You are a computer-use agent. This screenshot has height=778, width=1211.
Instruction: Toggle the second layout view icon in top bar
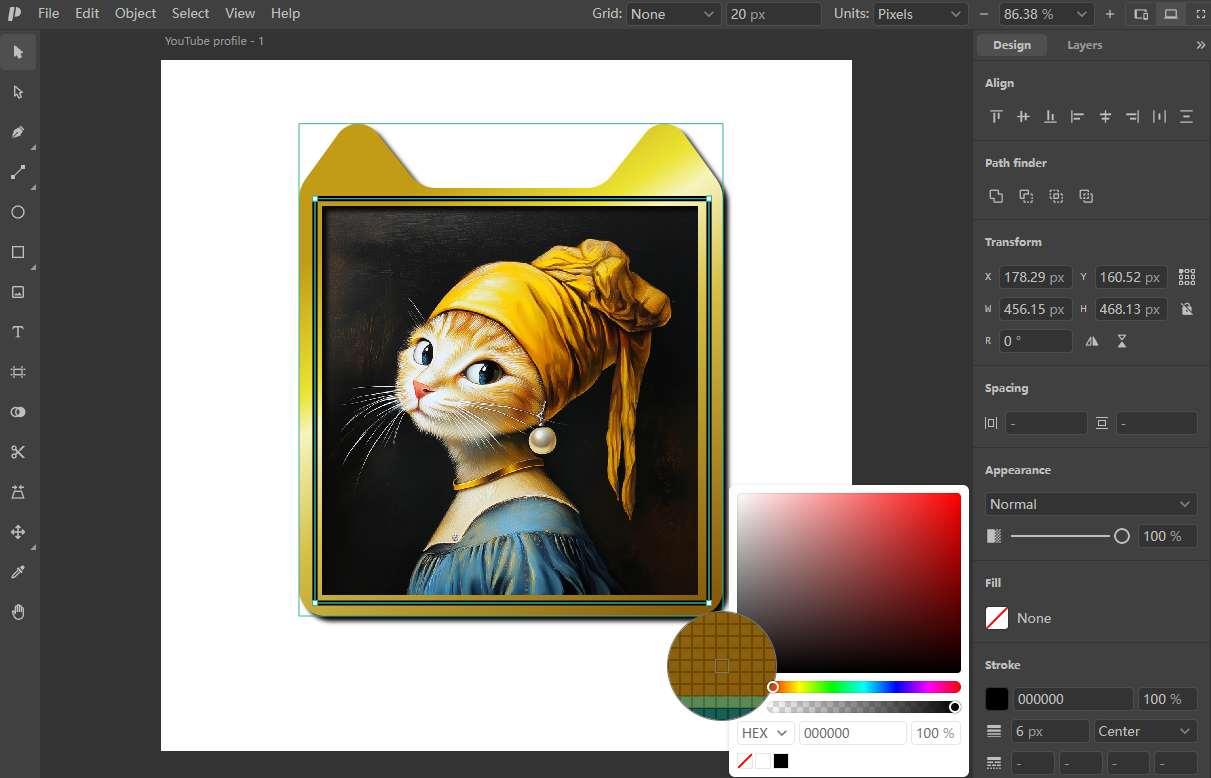(1170, 14)
